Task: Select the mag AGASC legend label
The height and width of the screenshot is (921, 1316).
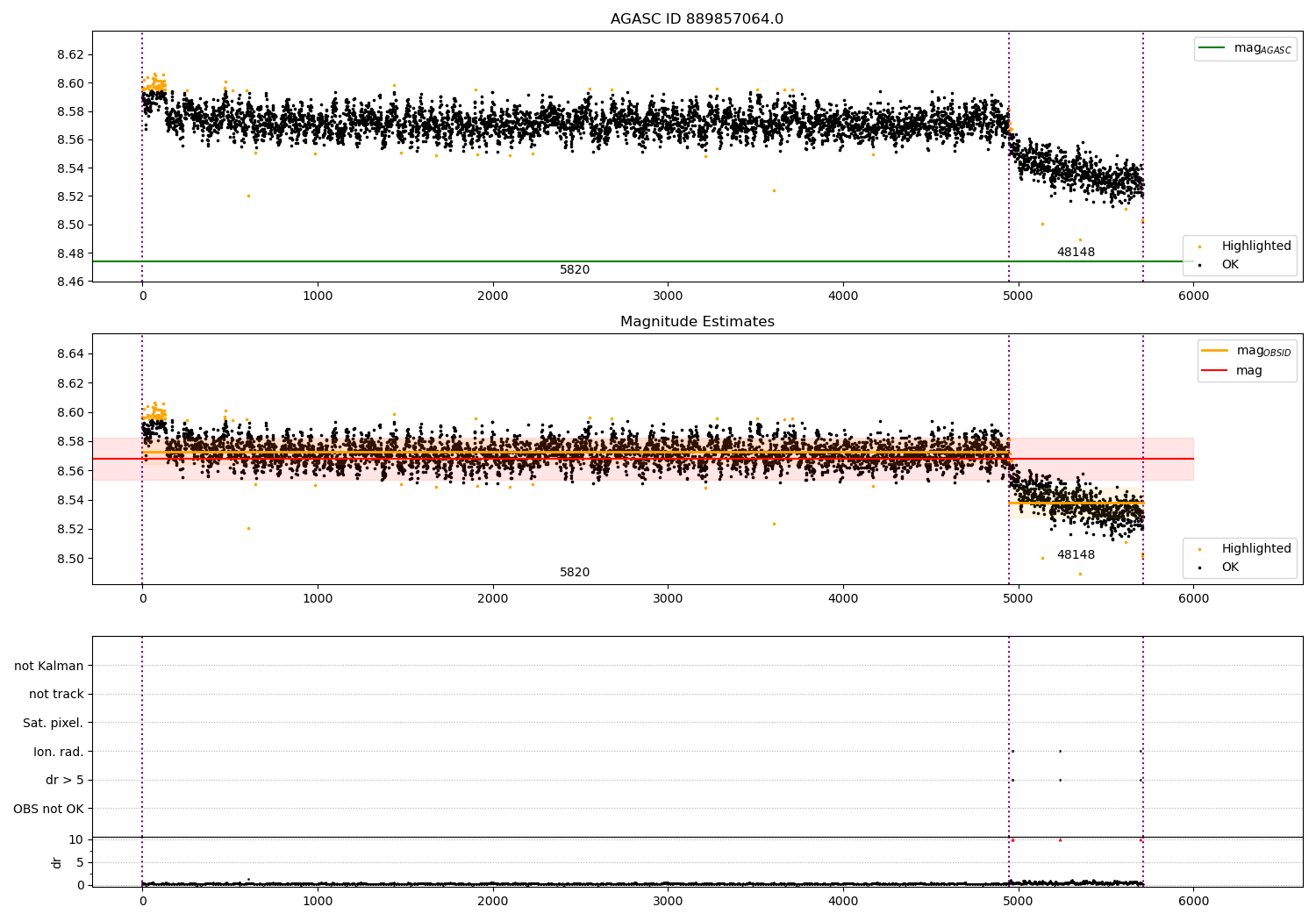Action: tap(1262, 49)
